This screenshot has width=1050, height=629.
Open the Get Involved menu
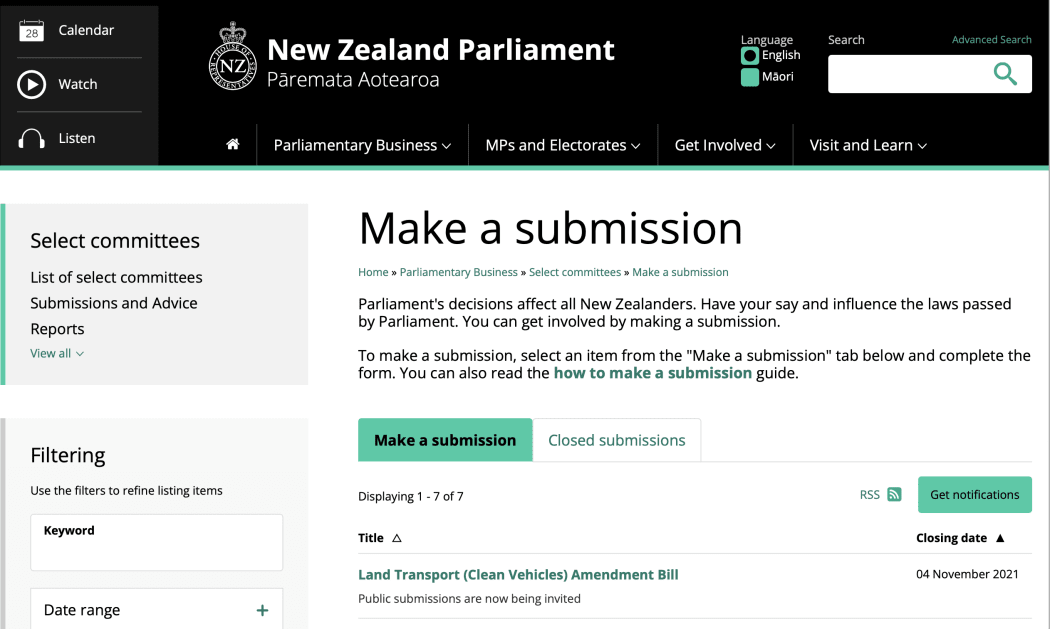point(725,144)
